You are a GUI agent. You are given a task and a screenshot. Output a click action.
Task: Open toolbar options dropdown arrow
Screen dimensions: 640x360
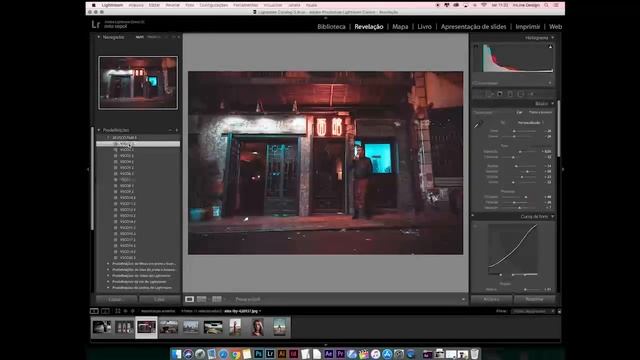click(463, 299)
